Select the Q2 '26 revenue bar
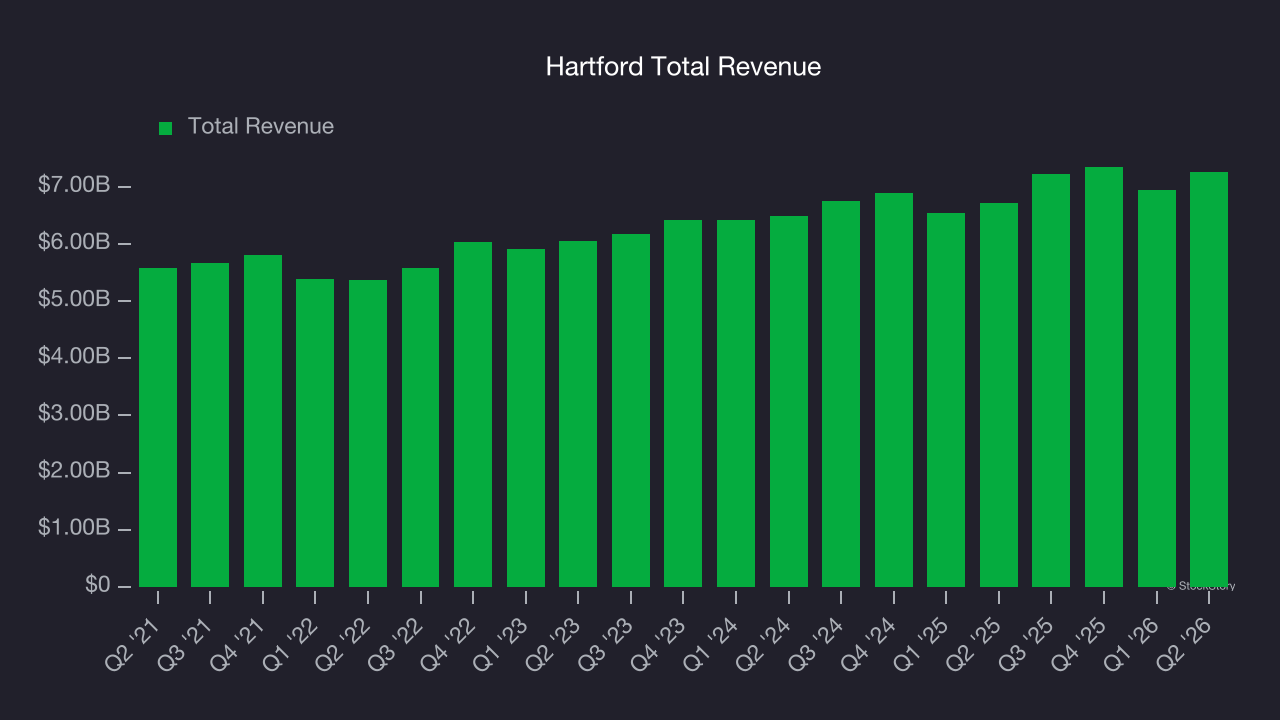The width and height of the screenshot is (1280, 720). point(1209,379)
